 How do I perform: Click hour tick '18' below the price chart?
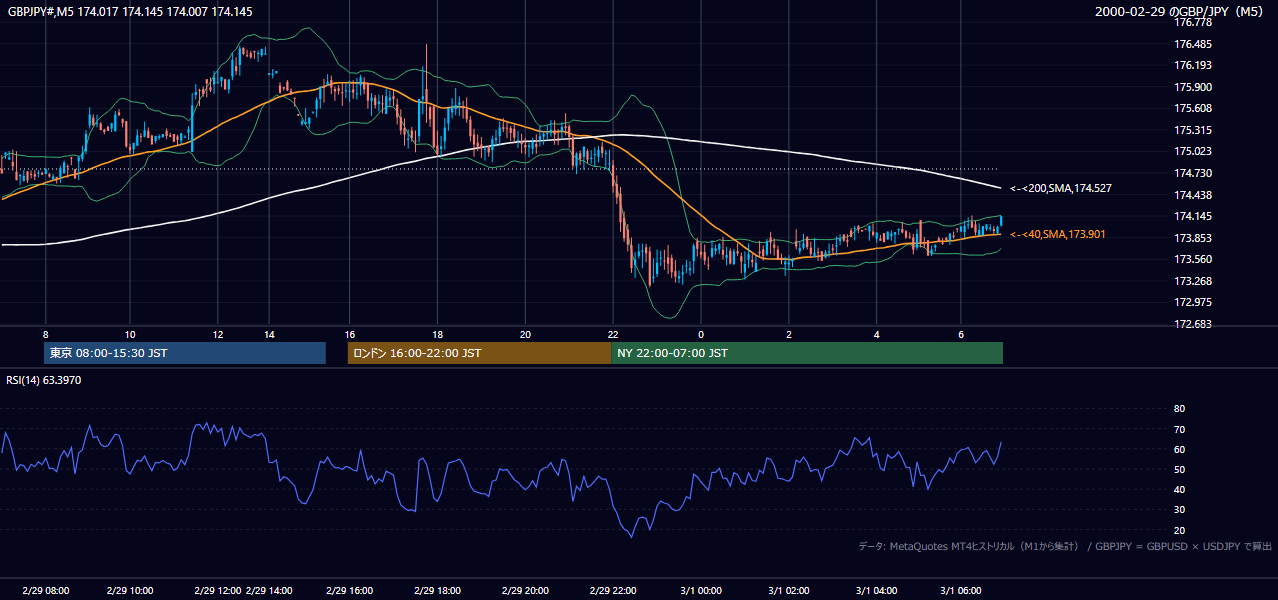[x=438, y=334]
